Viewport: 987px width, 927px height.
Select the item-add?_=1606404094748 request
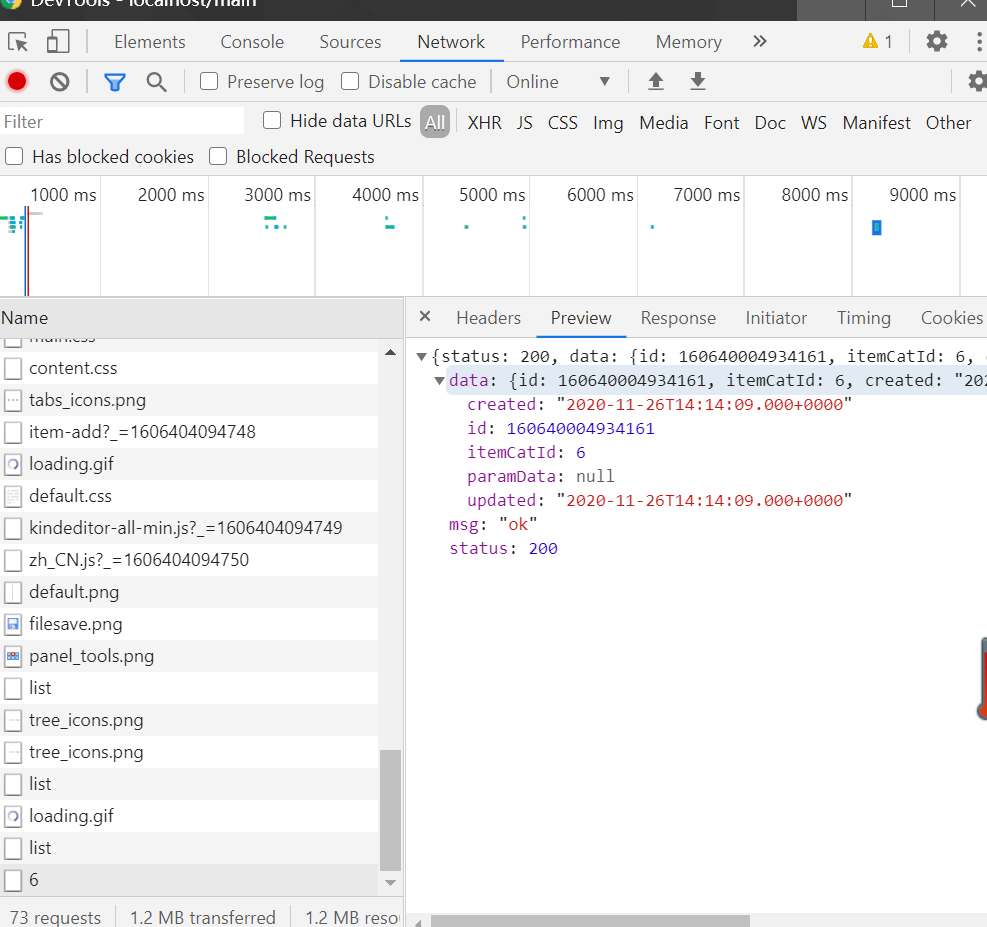(x=189, y=432)
